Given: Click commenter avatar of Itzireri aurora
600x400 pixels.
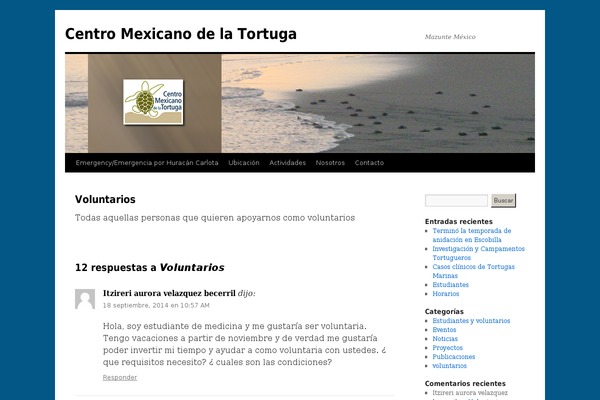Looking at the screenshot, I should click(x=85, y=299).
